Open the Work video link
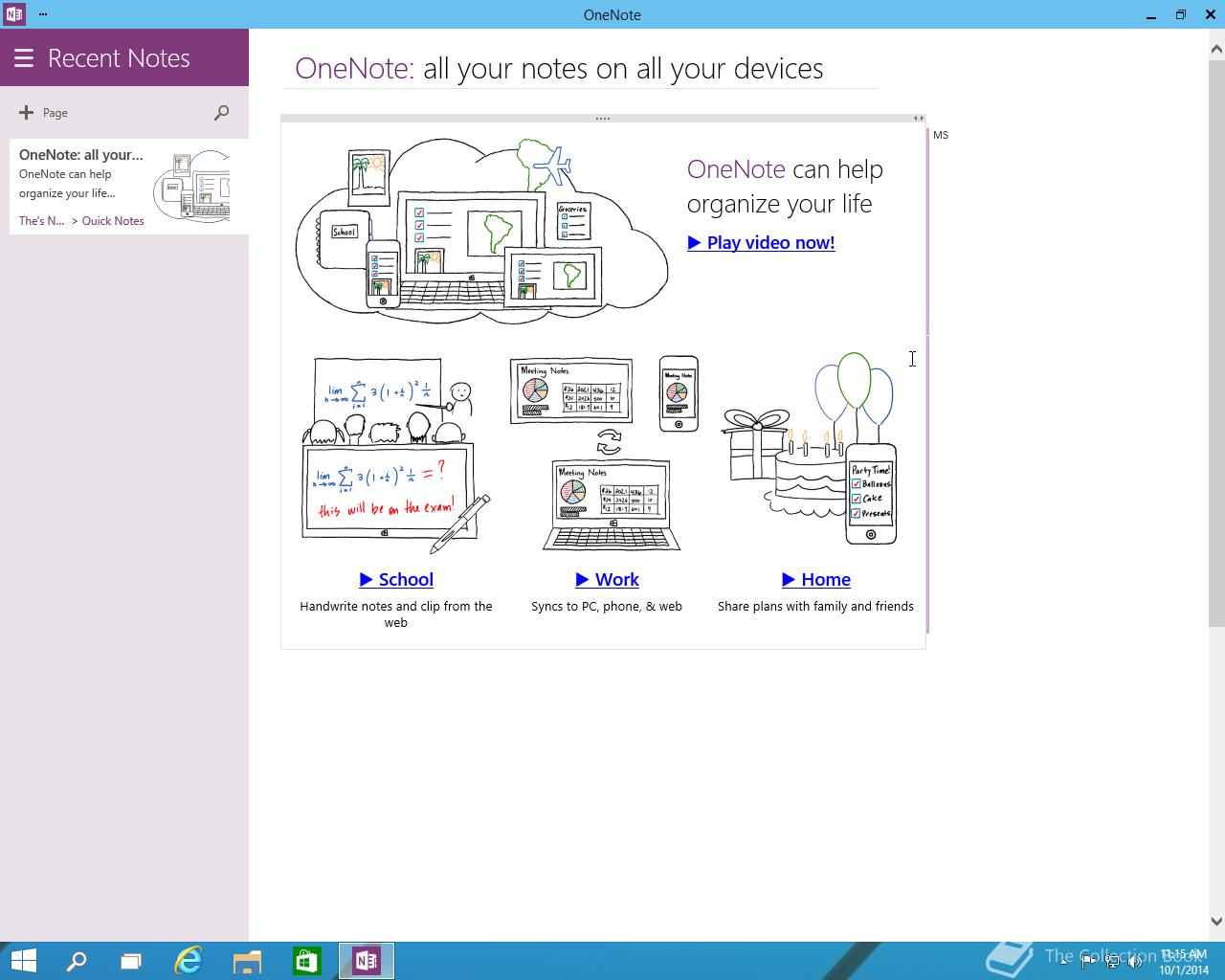This screenshot has width=1225, height=980. click(x=607, y=579)
